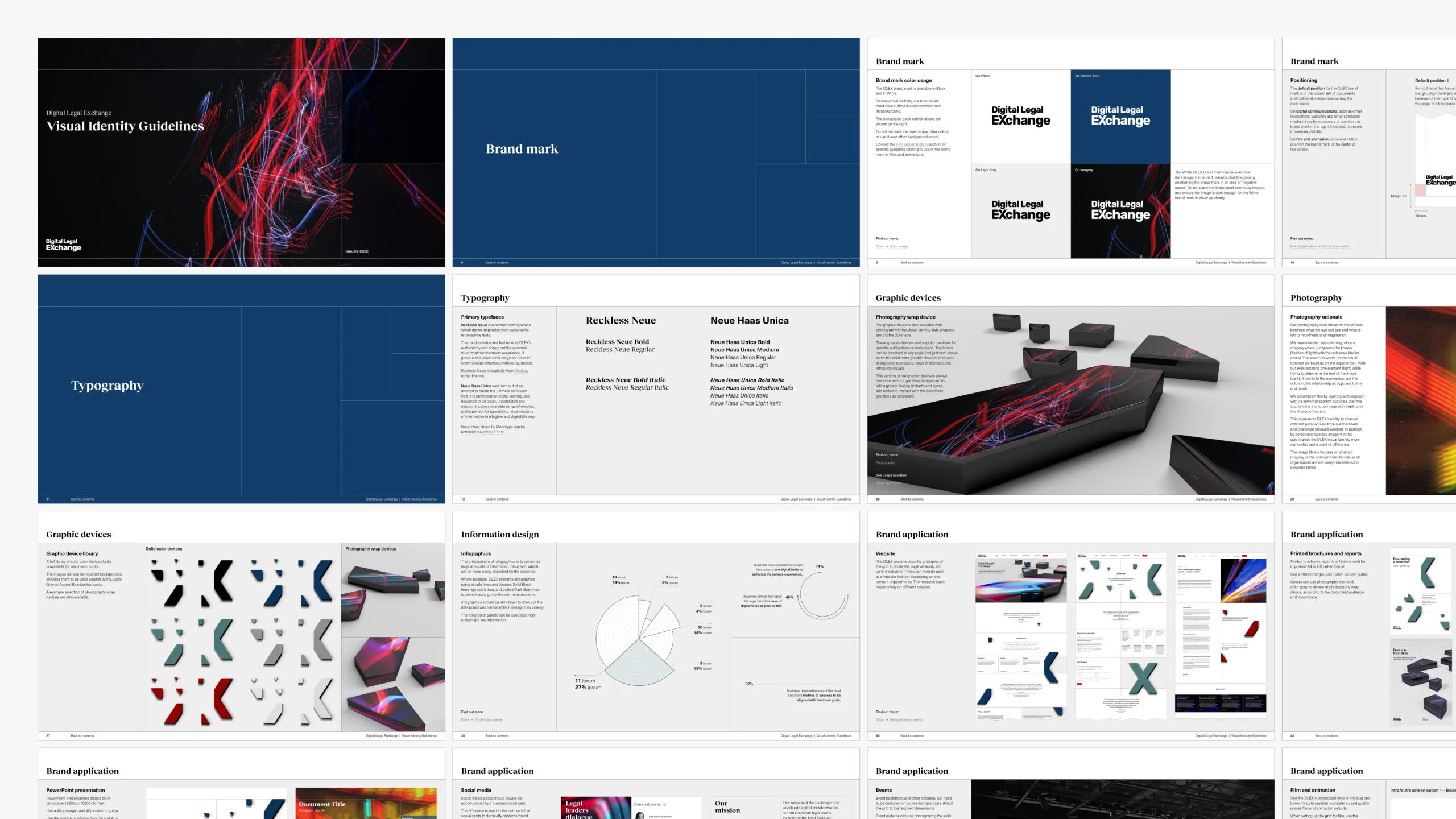
Task: Open the Printed brochures and reports page 43
Action: tap(1369, 626)
